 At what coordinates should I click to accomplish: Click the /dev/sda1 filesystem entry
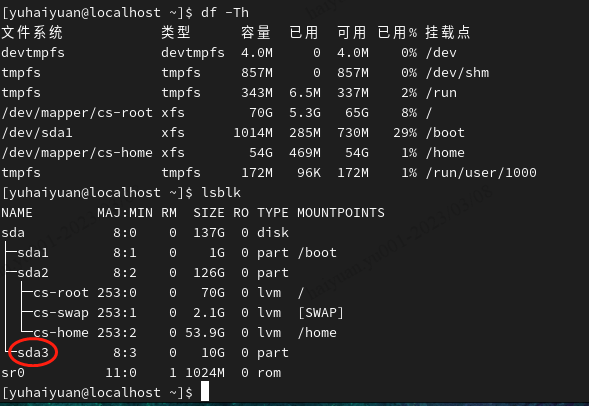(37, 133)
